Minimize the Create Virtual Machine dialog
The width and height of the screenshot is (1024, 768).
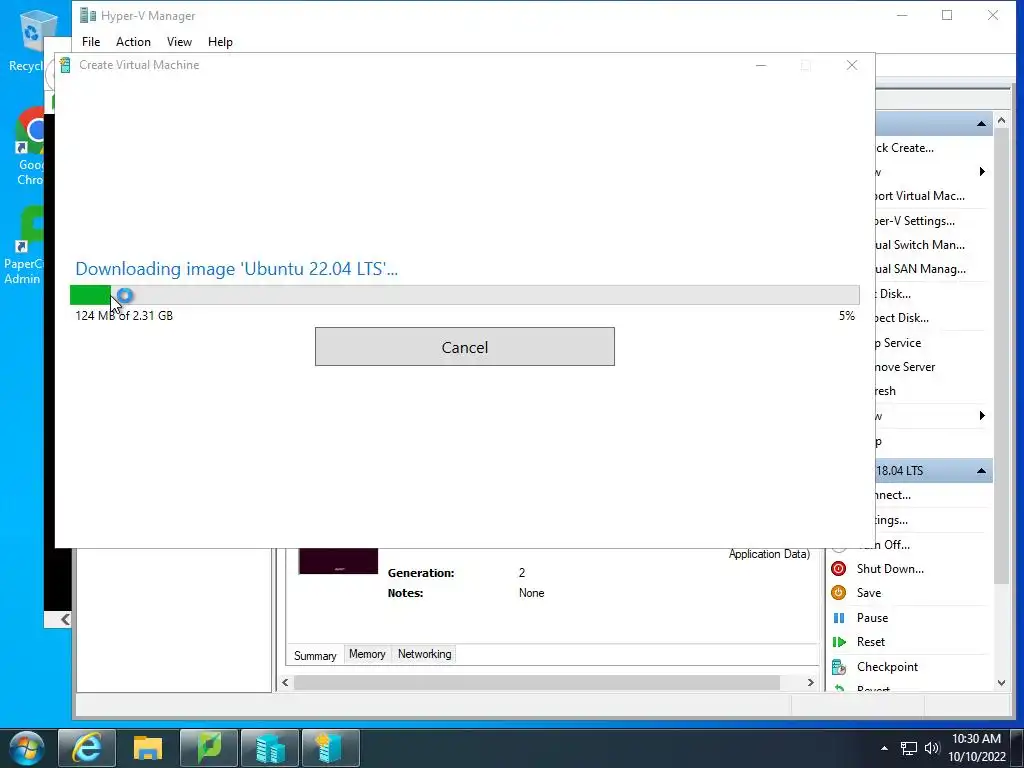pyautogui.click(x=761, y=65)
